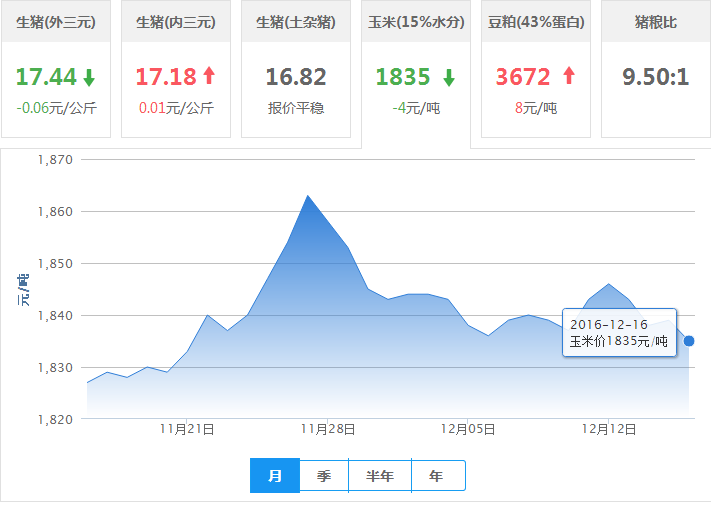Click the 3672 soybean meal value
Image resolution: width=711 pixels, height=507 pixels.
pyautogui.click(x=523, y=77)
